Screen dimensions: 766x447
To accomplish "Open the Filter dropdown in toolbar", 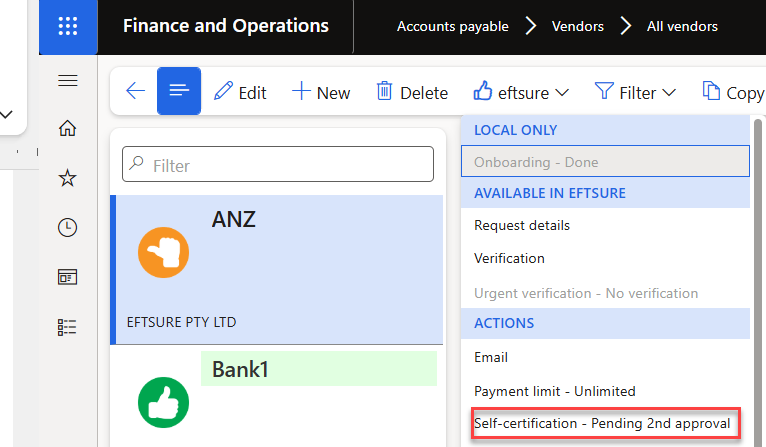I will click(635, 92).
